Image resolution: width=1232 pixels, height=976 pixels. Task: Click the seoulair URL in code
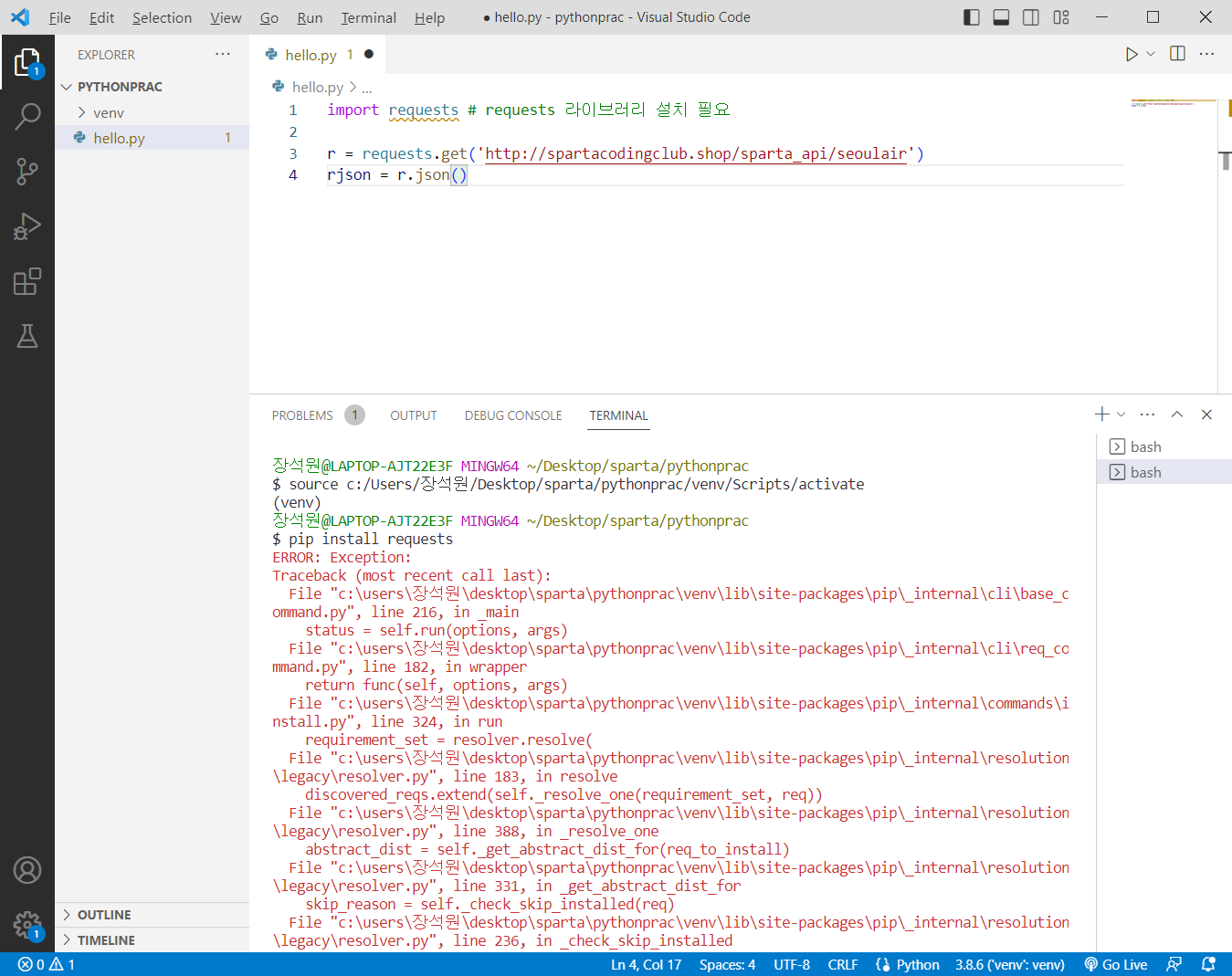tap(696, 153)
